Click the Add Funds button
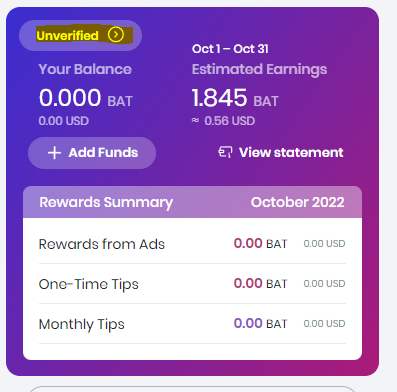Viewport: 397px width, 392px height. click(92, 153)
